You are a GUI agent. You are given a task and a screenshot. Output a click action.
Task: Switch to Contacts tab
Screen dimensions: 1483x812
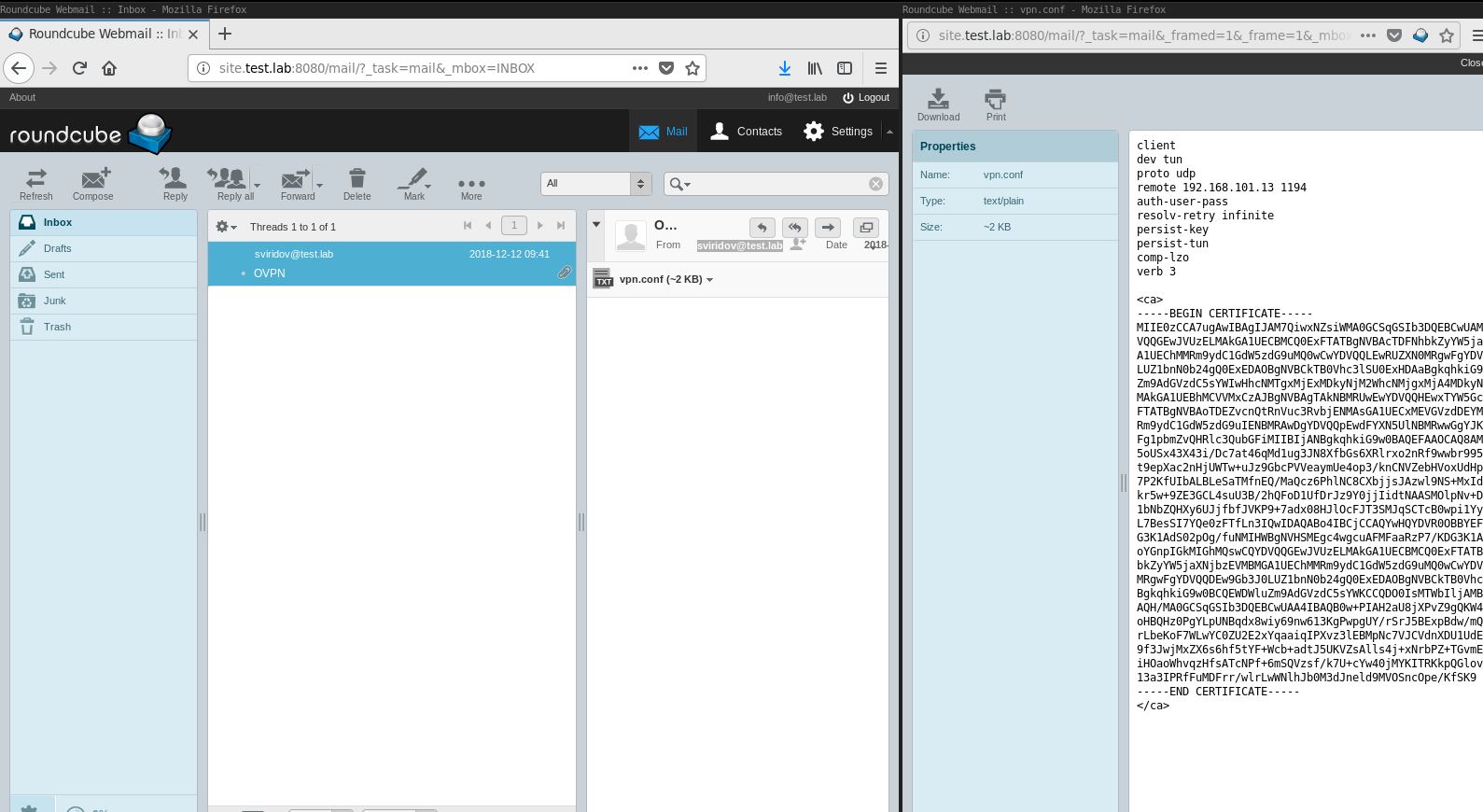(x=746, y=132)
